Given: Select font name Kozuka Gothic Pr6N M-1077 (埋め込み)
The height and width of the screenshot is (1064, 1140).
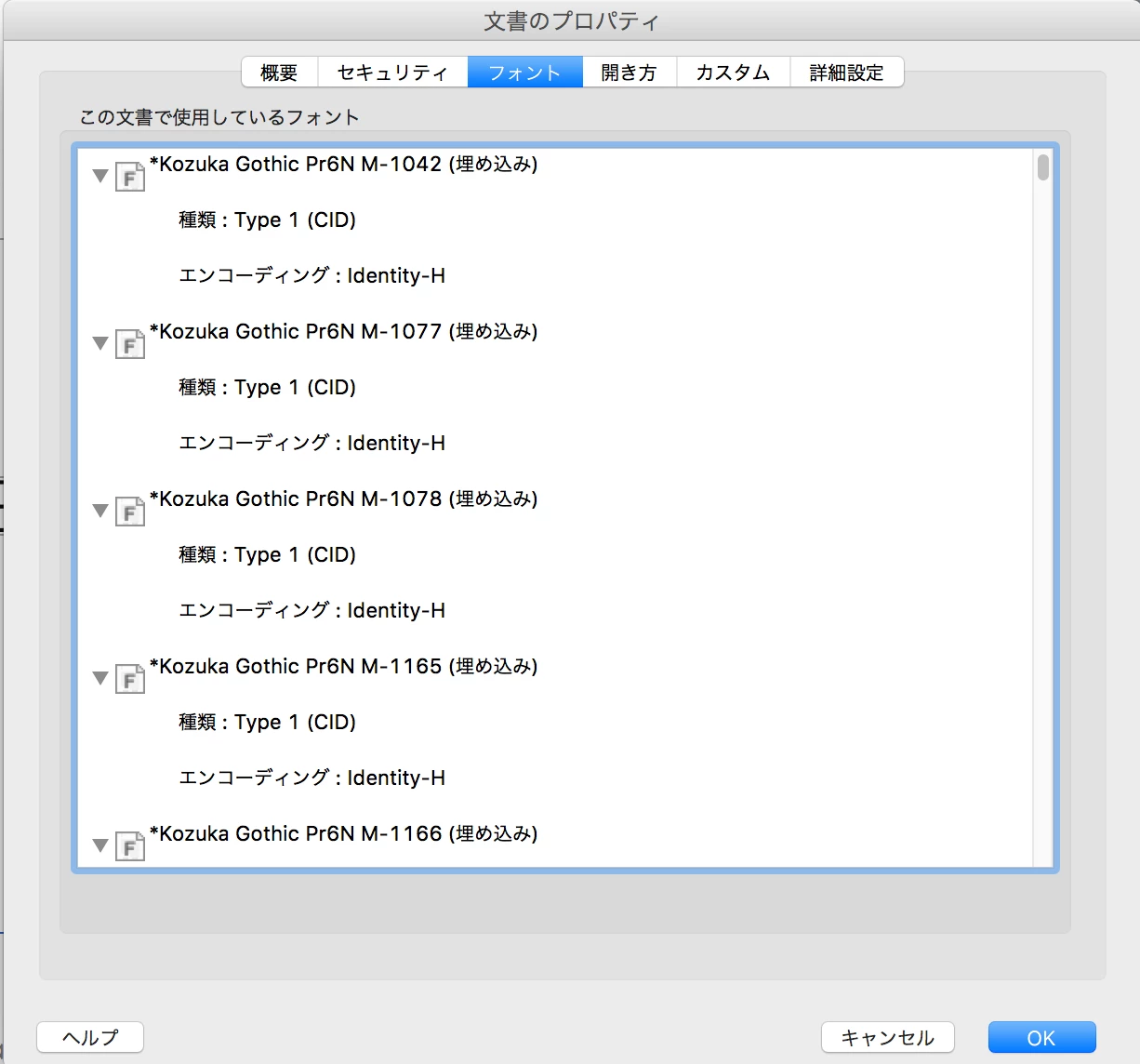Looking at the screenshot, I should [344, 331].
